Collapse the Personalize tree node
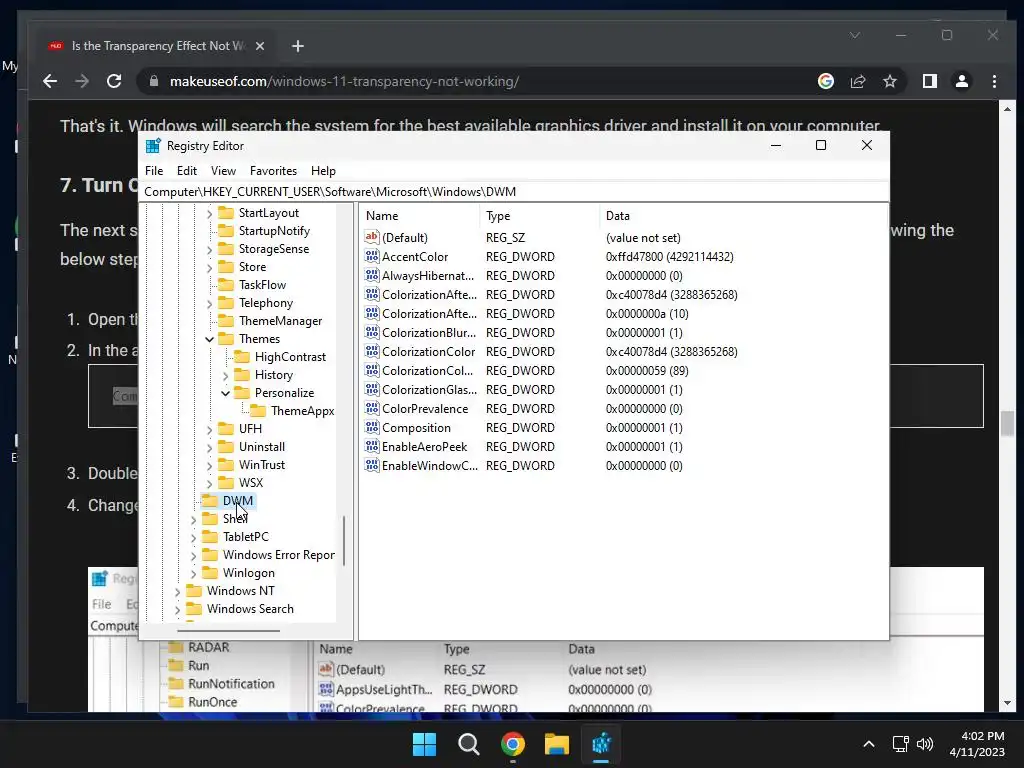Image resolution: width=1024 pixels, height=768 pixels. [225, 393]
